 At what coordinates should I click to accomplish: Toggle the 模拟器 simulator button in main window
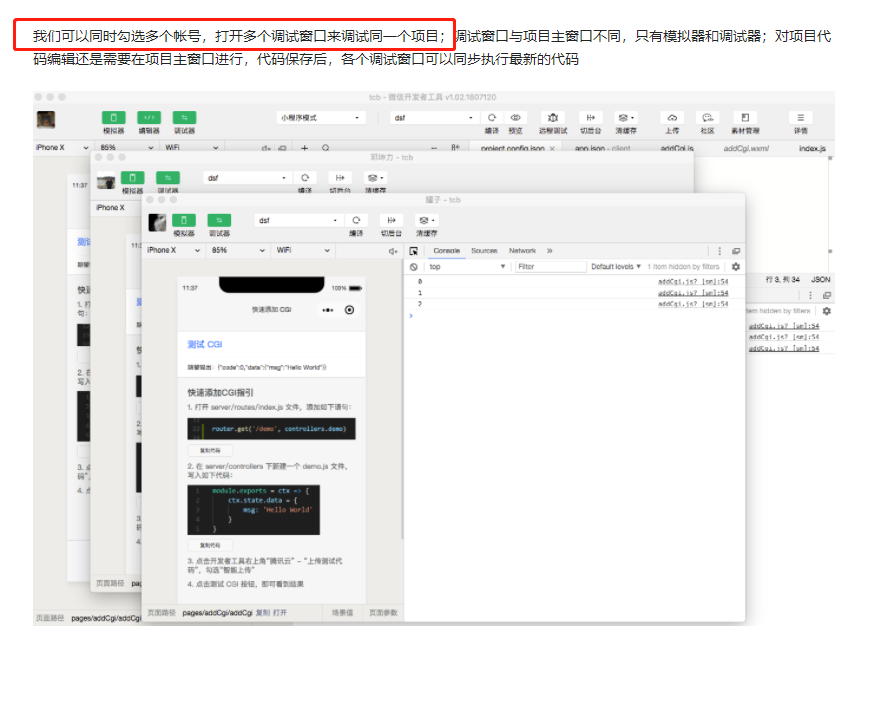coord(113,117)
